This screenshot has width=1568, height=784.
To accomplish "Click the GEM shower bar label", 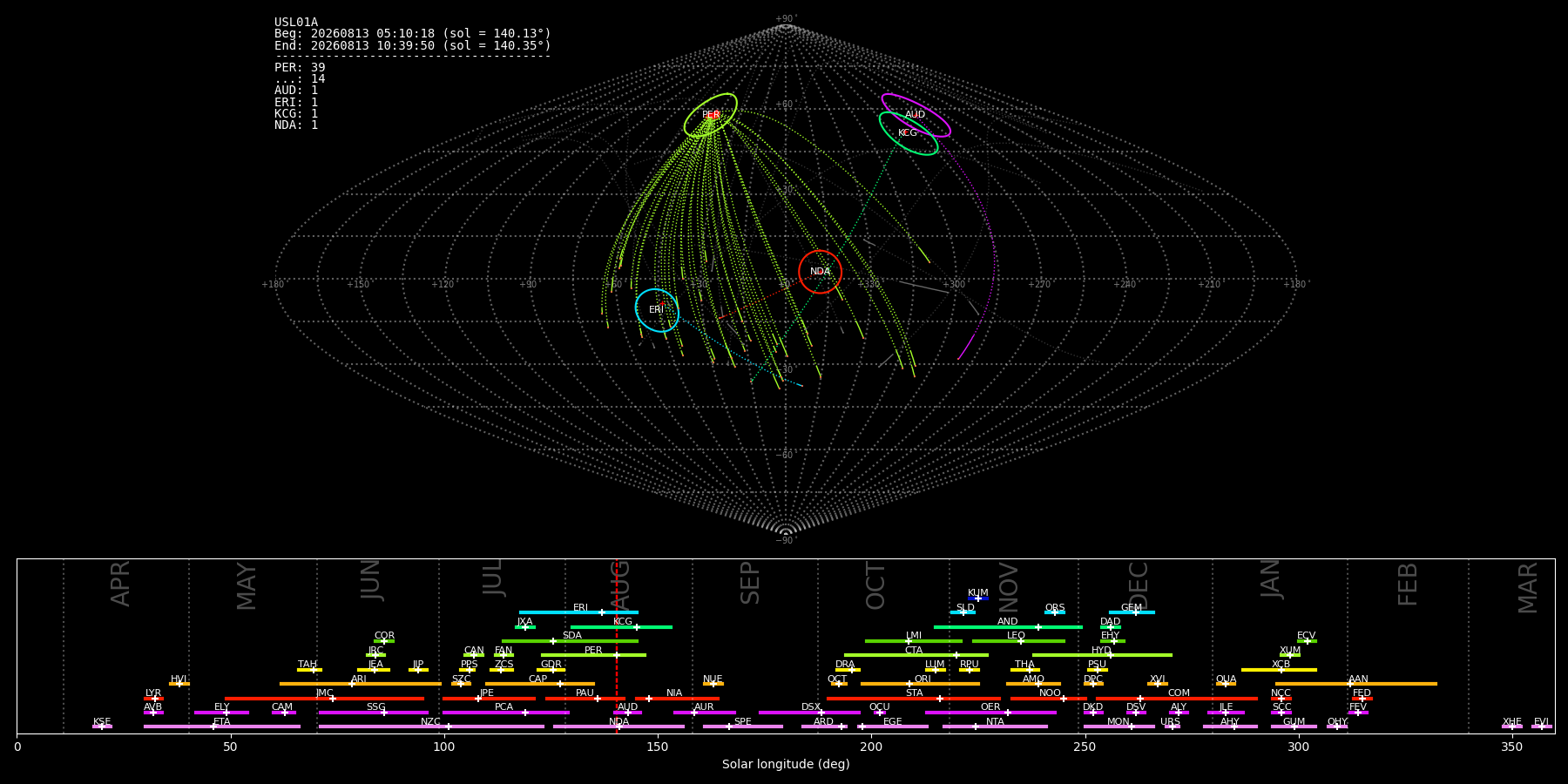I will pos(1132,608).
